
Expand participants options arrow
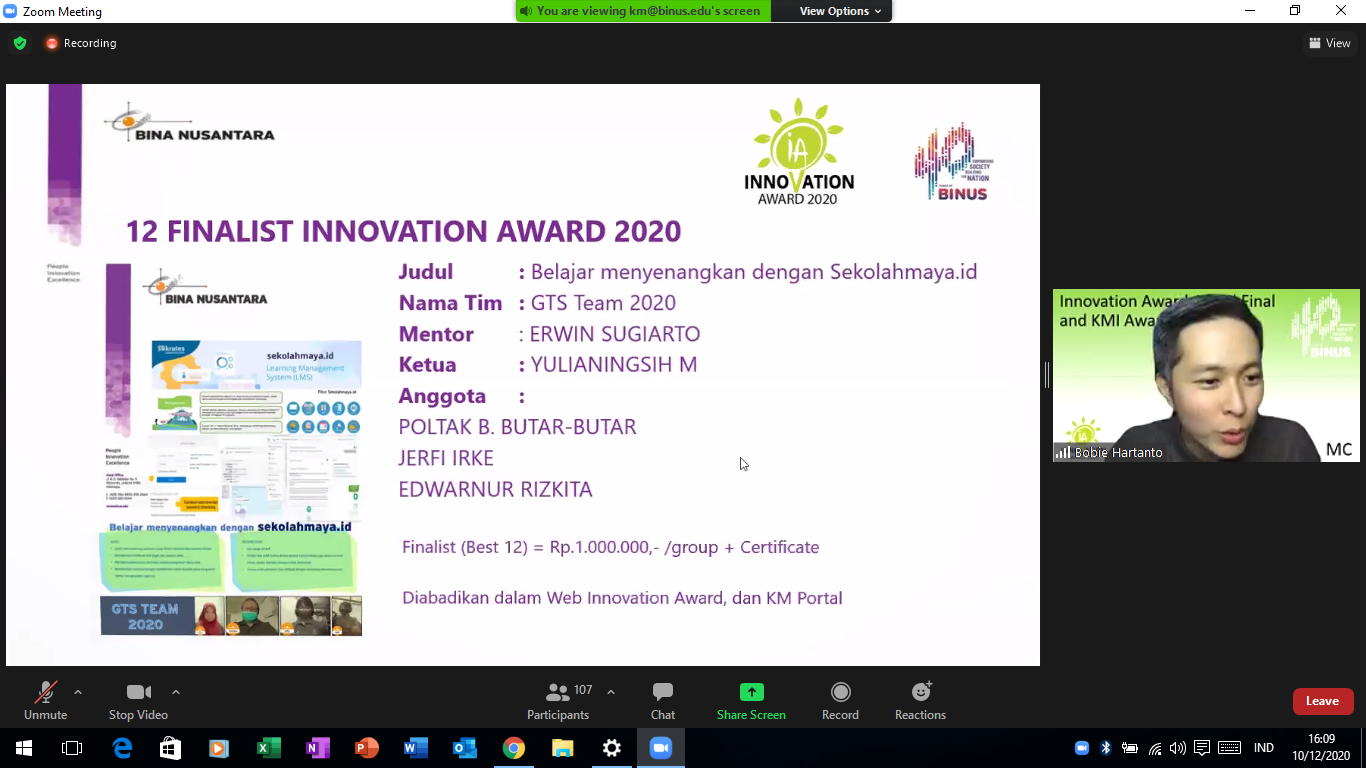[x=611, y=692]
